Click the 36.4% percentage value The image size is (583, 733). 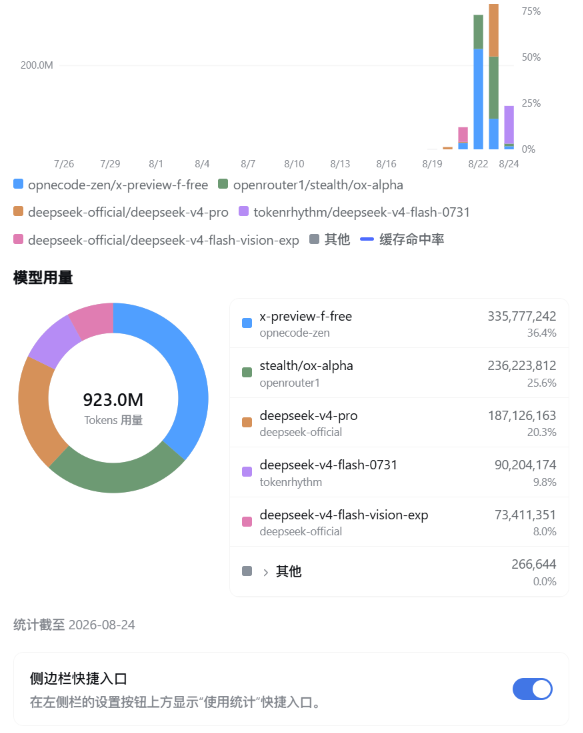pyautogui.click(x=542, y=333)
